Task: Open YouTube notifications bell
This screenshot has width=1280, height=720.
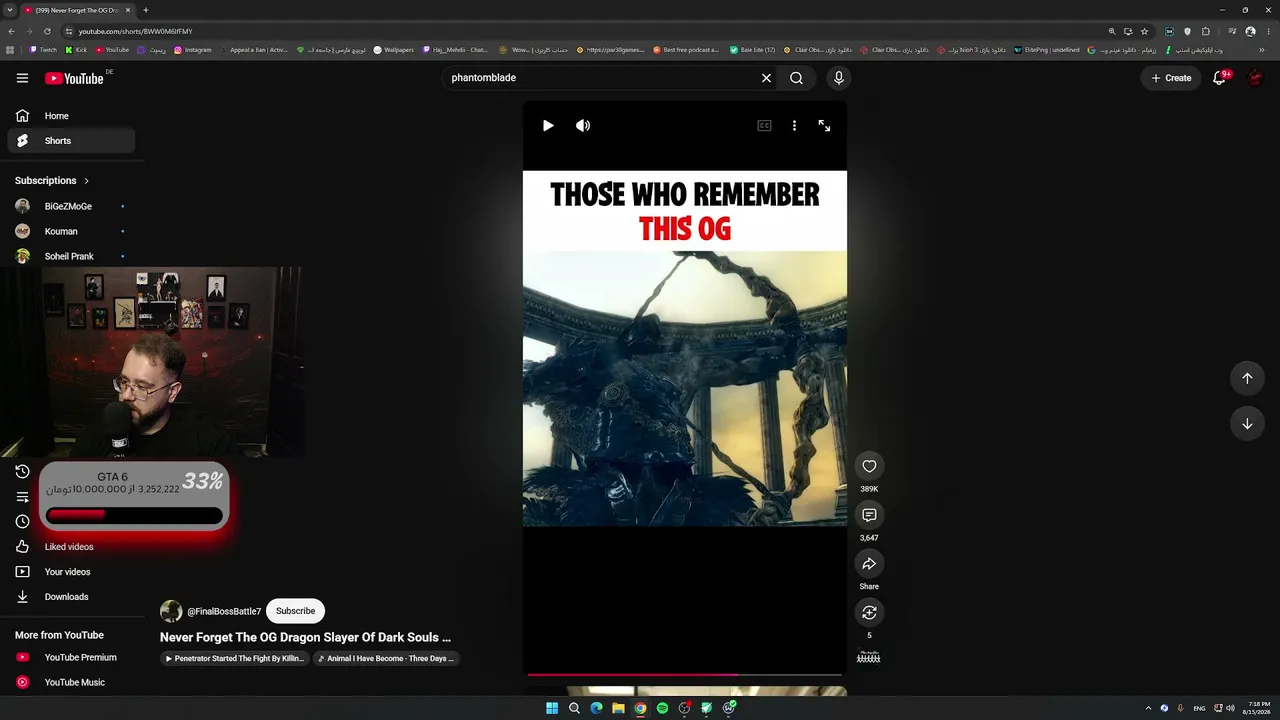Action: click(x=1219, y=78)
